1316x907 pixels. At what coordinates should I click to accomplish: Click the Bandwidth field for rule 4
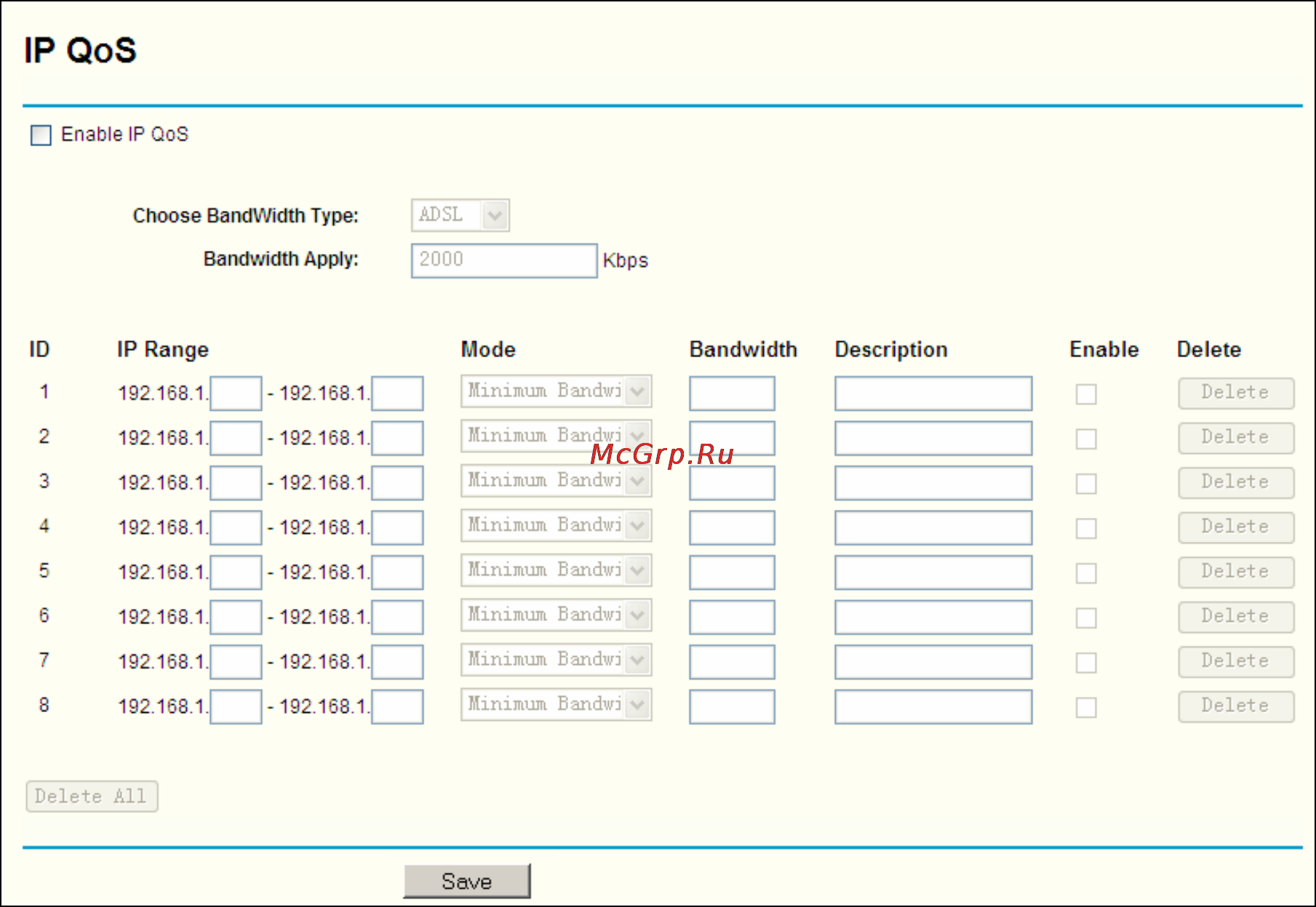coord(732,528)
